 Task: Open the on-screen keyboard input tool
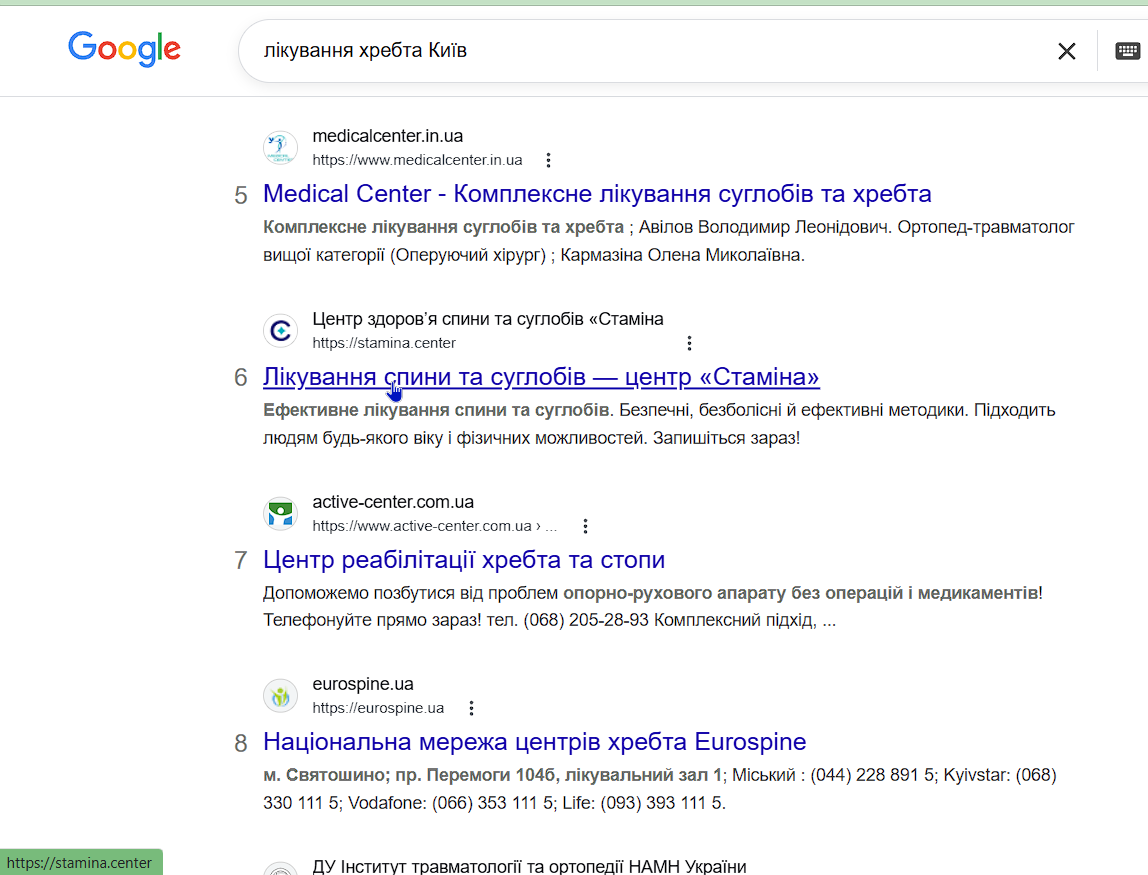1127,51
